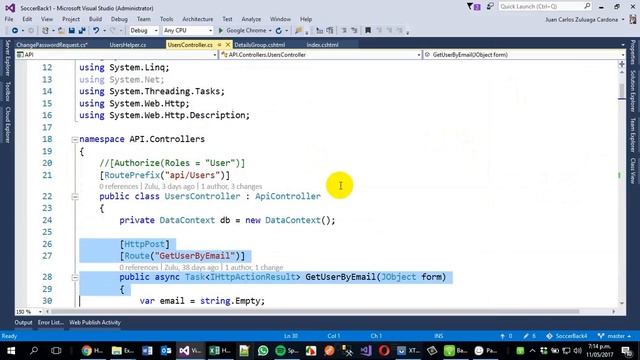Screen dimensions: 640x360
Task: Open the Error List panel tab
Action: [51, 322]
